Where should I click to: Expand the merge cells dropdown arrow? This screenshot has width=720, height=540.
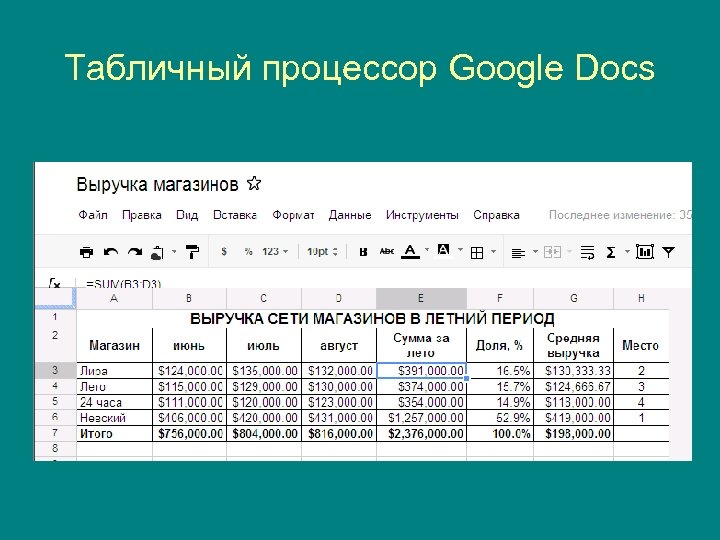tap(569, 251)
